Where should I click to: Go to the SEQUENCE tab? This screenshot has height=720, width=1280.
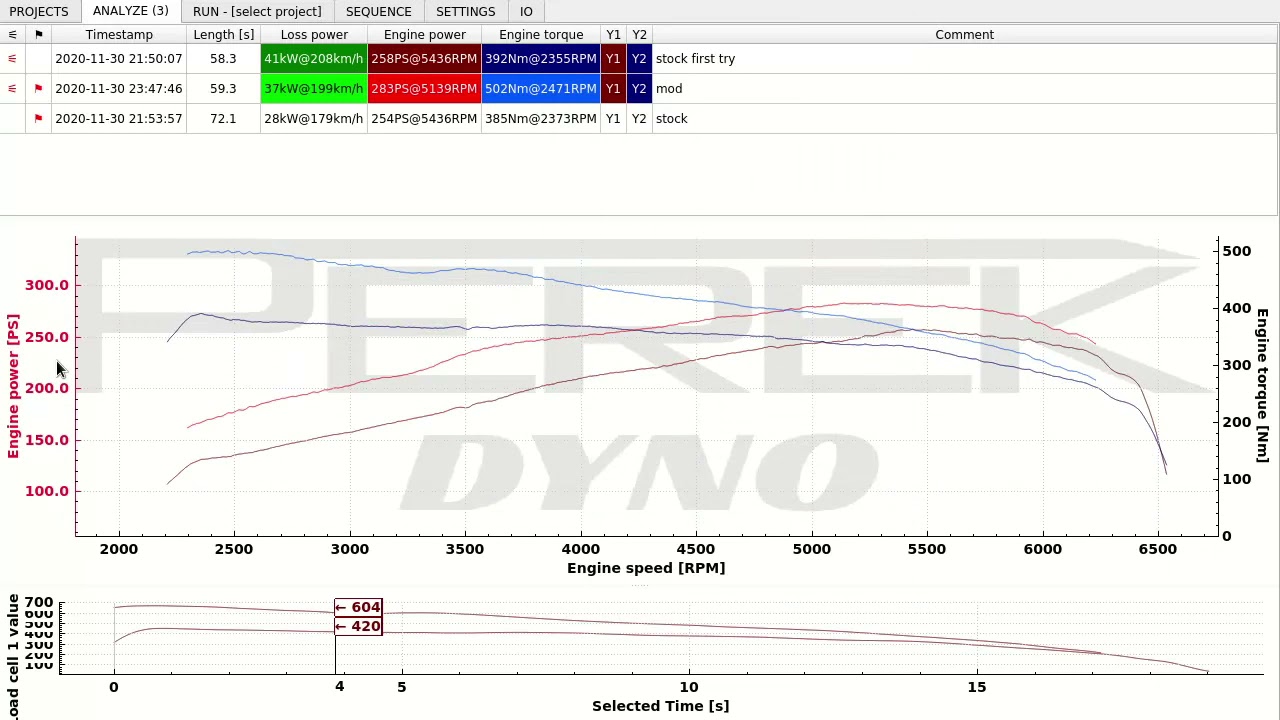[378, 11]
